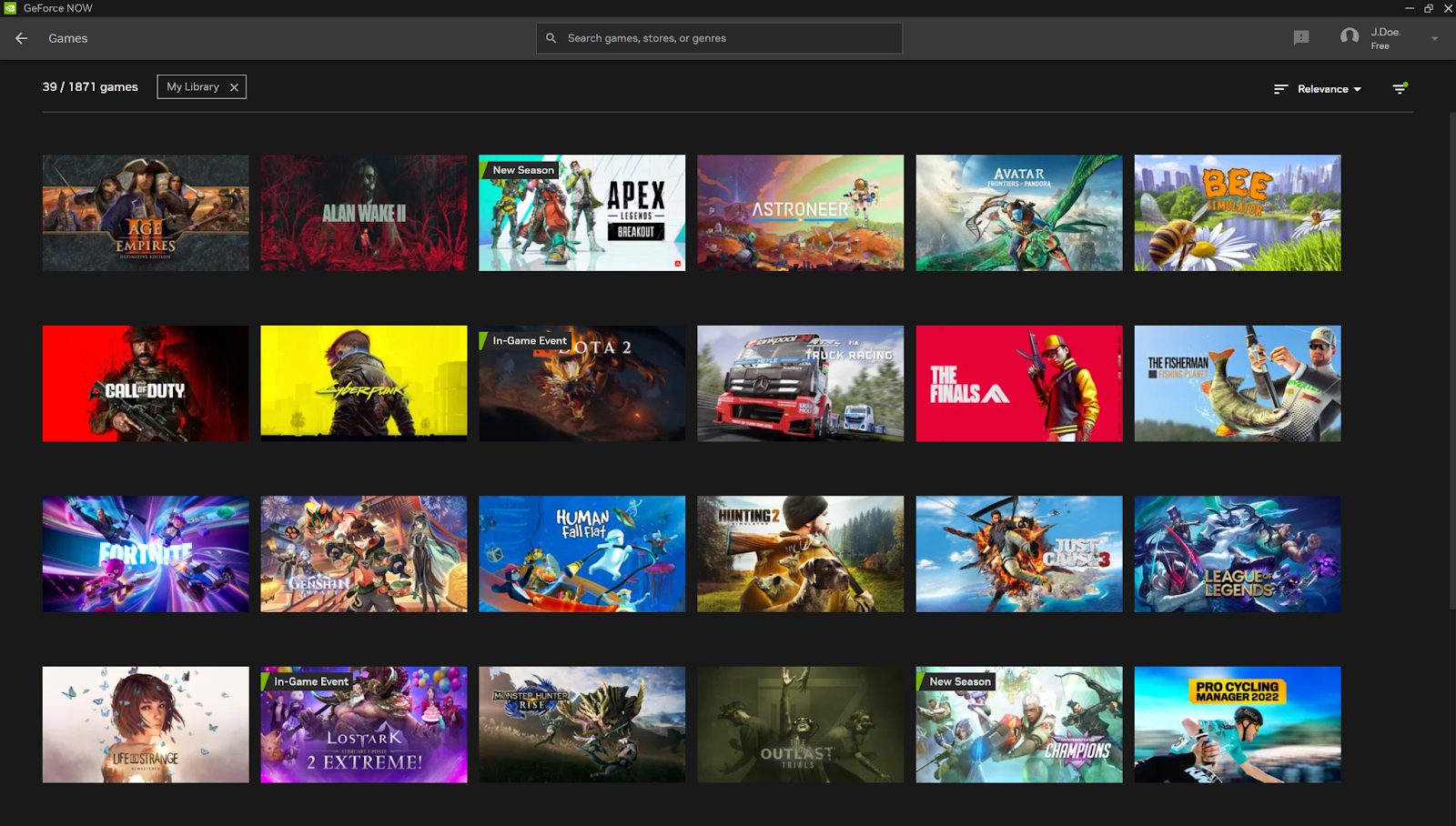Click the Games page title
This screenshot has height=826, width=1456.
[x=68, y=38]
